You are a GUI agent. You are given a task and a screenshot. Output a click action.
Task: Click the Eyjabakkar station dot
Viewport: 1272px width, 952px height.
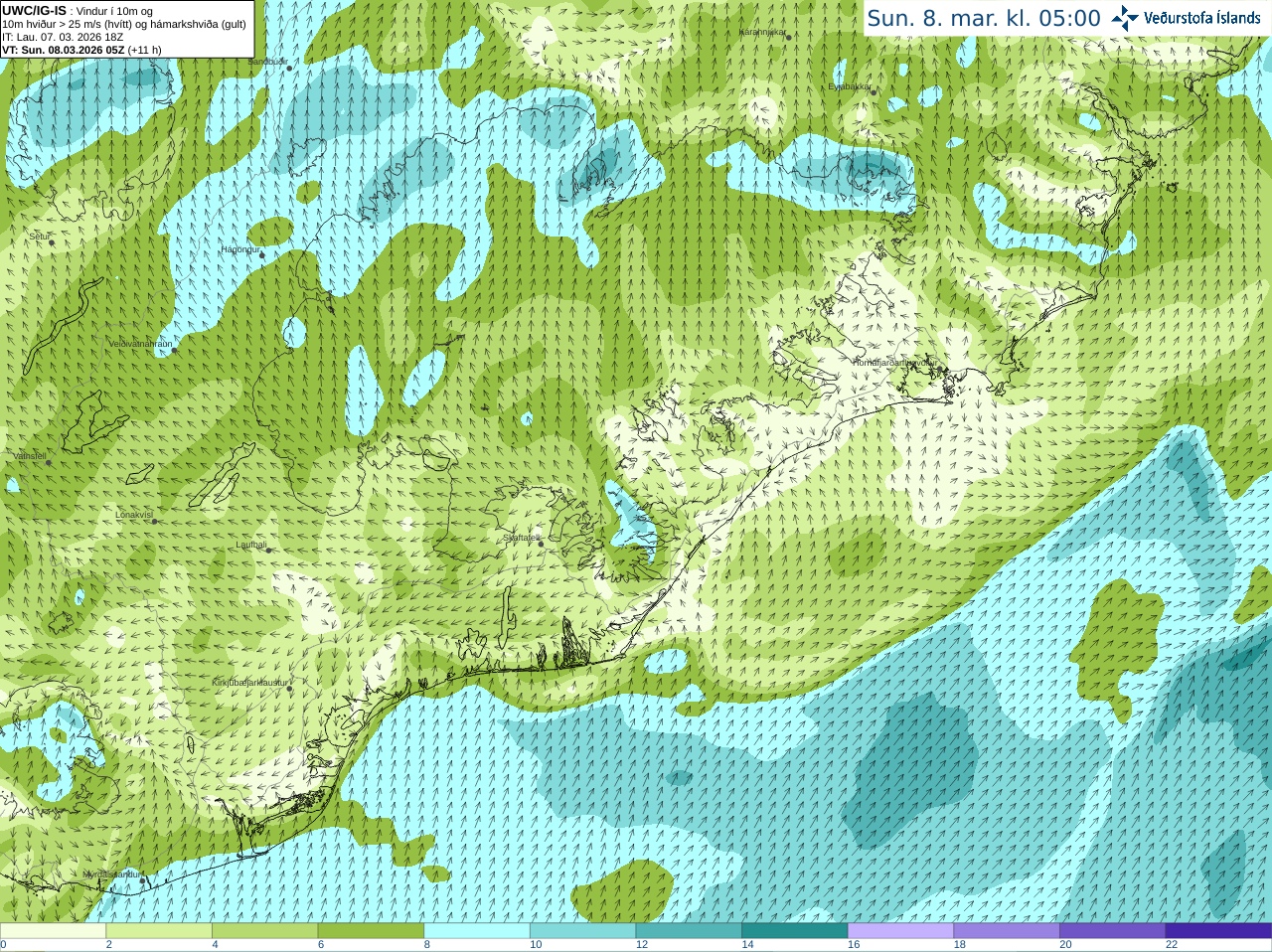[872, 91]
